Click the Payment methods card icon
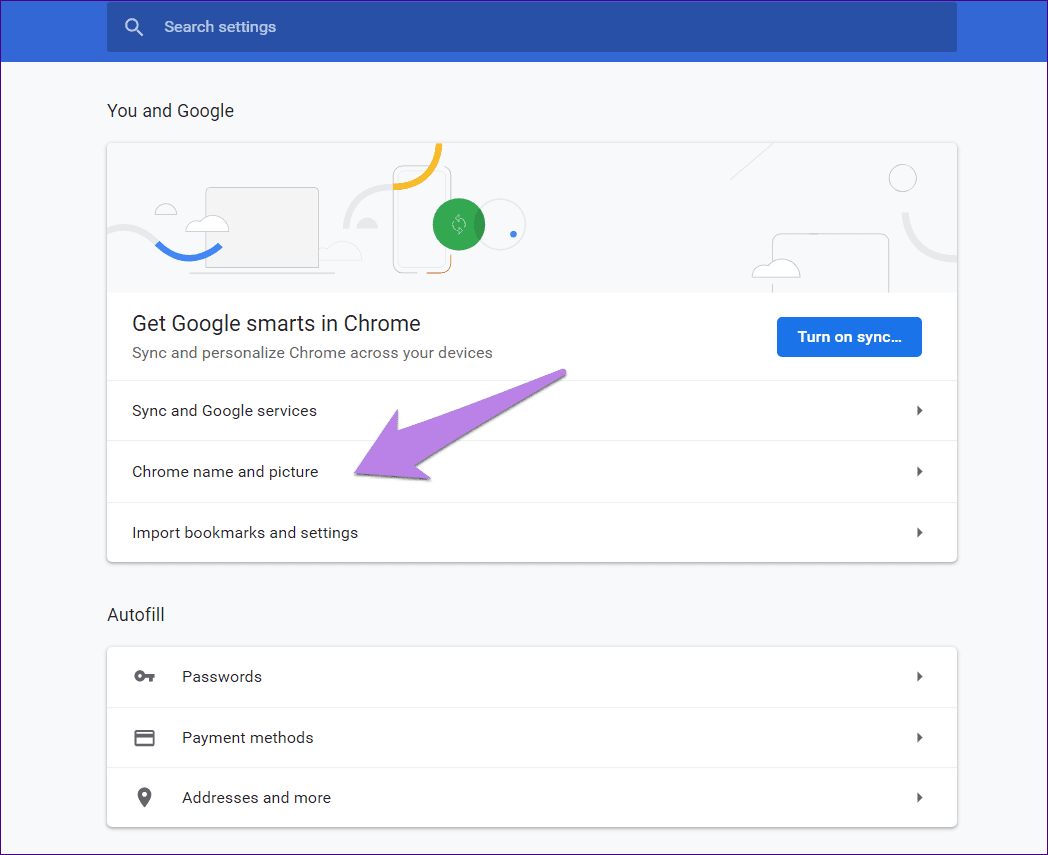Viewport: 1048px width, 855px height. point(144,737)
